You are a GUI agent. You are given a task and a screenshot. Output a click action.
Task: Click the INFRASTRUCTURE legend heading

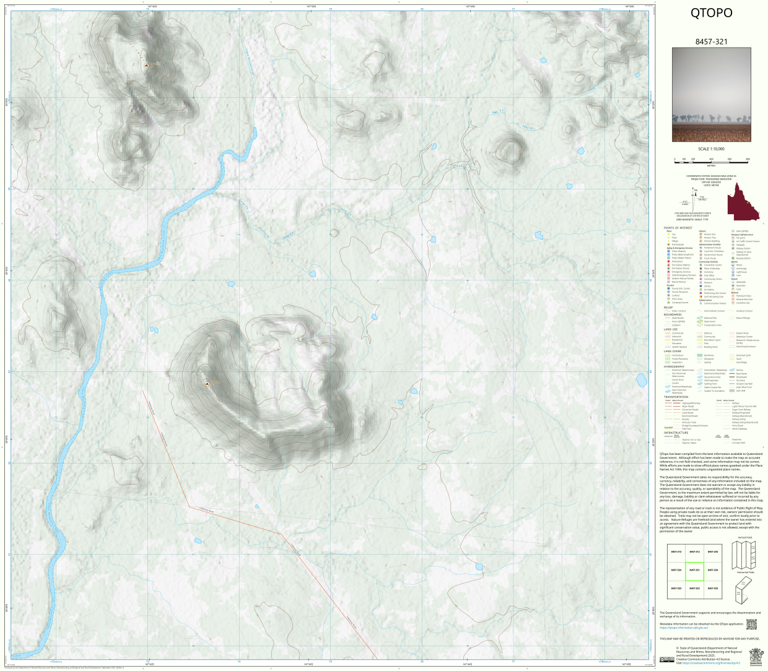click(675, 432)
